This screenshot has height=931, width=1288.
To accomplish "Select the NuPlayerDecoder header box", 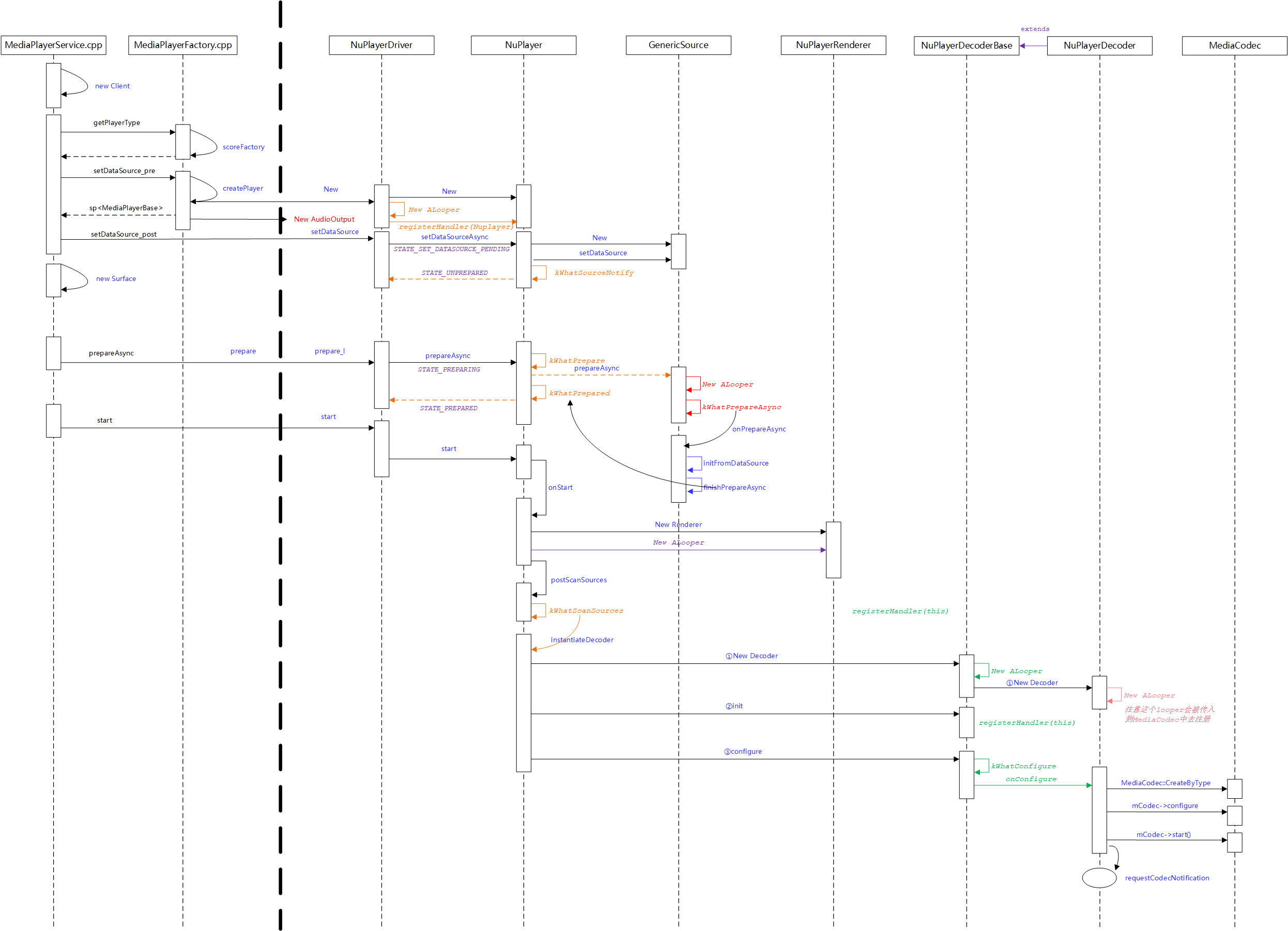I will [1099, 45].
